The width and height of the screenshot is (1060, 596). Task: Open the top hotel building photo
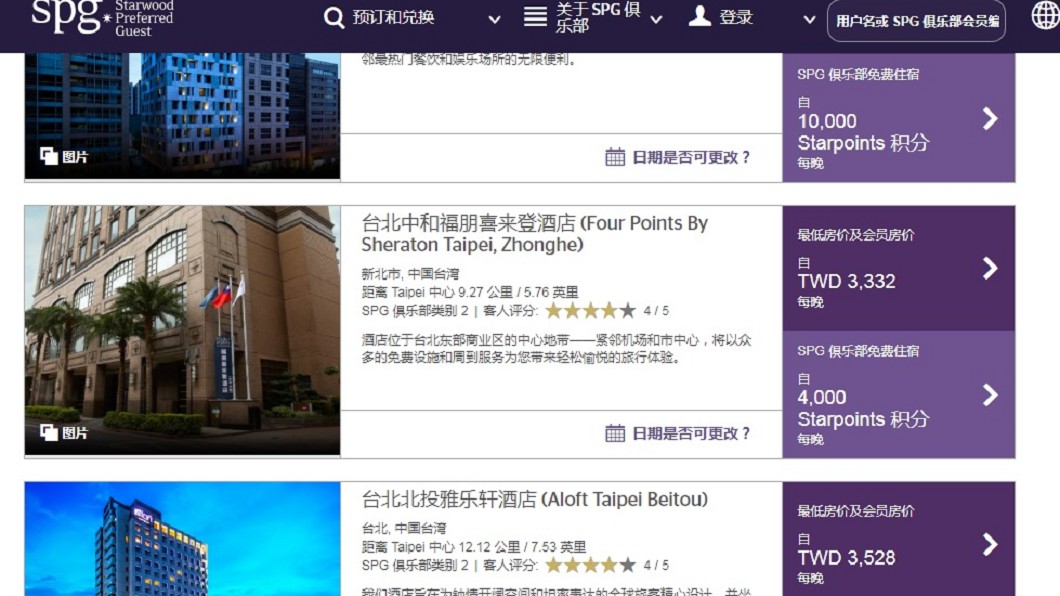tap(183, 116)
